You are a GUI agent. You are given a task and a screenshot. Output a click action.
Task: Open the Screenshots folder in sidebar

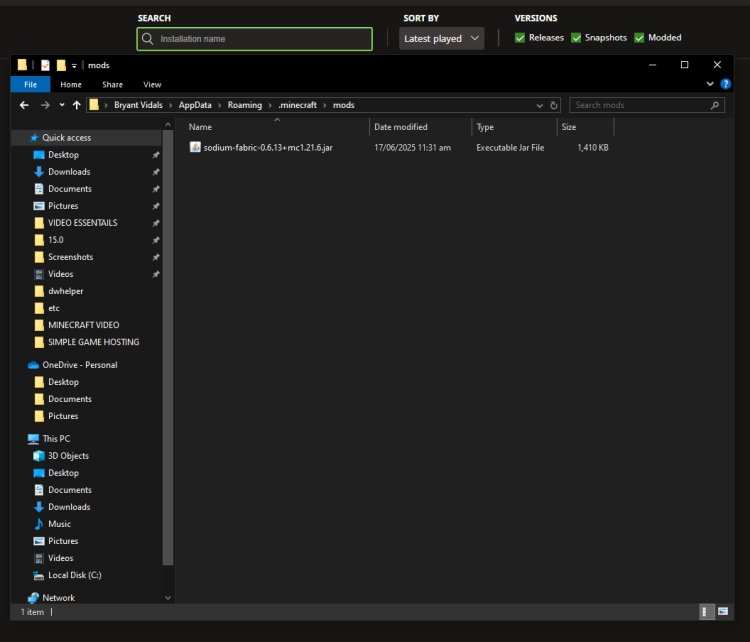click(x=70, y=257)
